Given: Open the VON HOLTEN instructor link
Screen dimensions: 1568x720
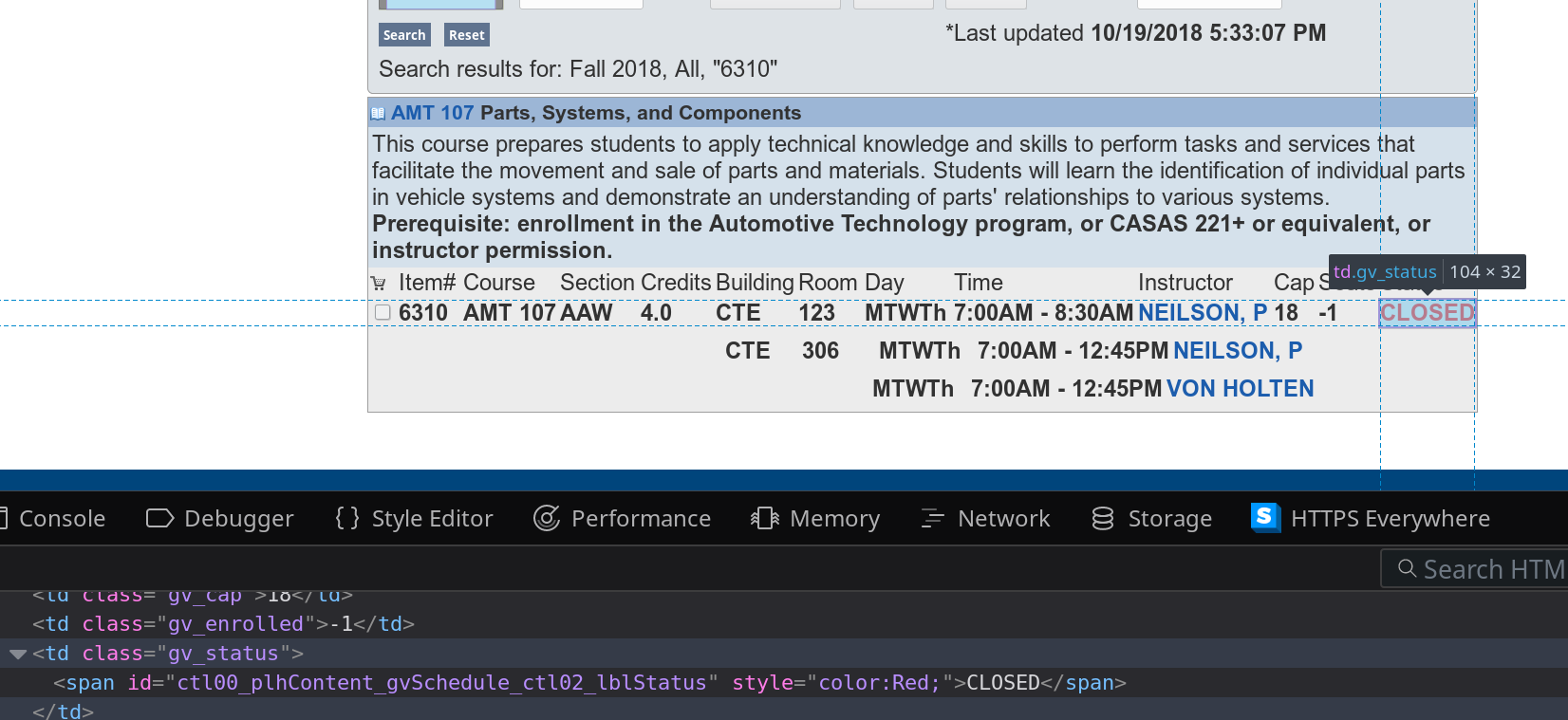Looking at the screenshot, I should coord(1240,389).
